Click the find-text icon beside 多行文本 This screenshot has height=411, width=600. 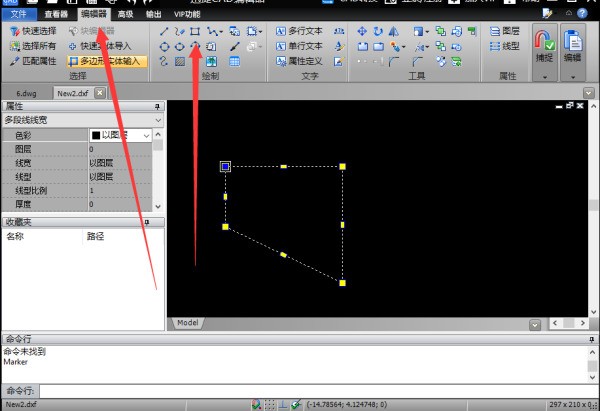pyautogui.click(x=339, y=31)
